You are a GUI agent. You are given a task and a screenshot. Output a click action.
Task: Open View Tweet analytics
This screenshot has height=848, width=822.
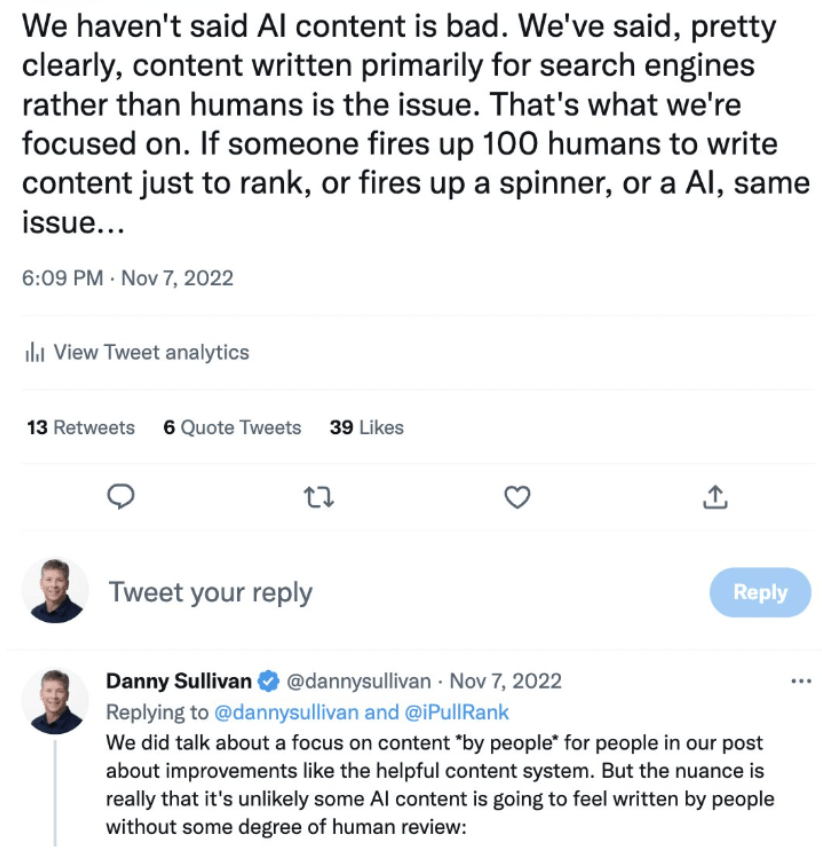tap(150, 352)
